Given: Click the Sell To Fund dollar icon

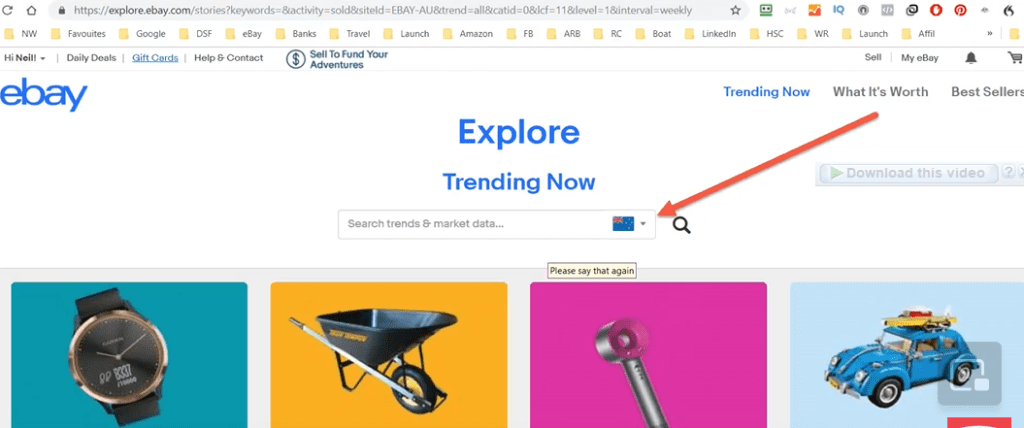Looking at the screenshot, I should (296, 59).
